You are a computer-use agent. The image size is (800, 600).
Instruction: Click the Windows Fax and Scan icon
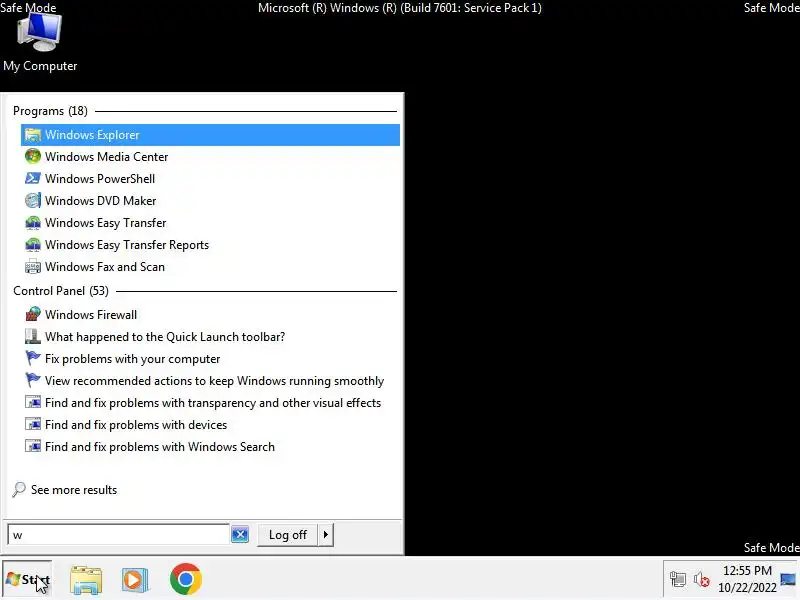click(33, 266)
